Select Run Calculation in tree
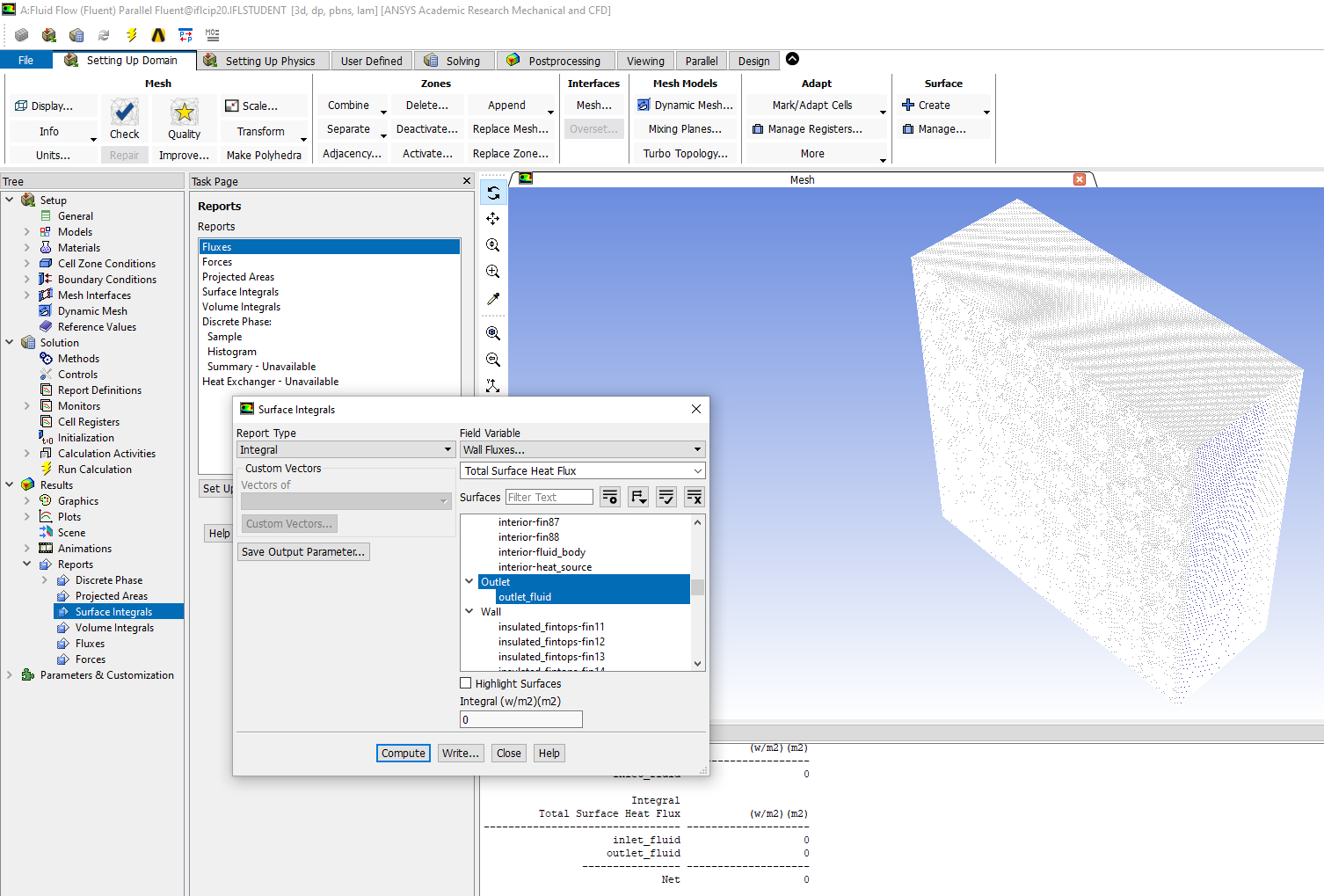 (95, 469)
